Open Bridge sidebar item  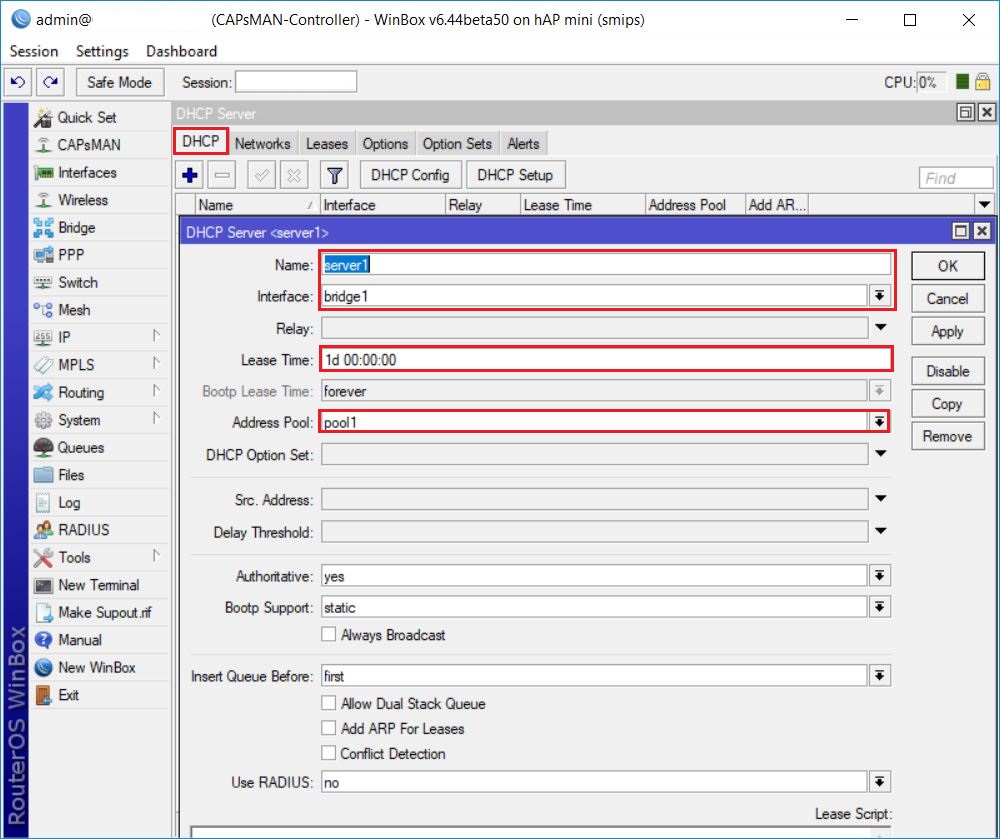coord(77,228)
